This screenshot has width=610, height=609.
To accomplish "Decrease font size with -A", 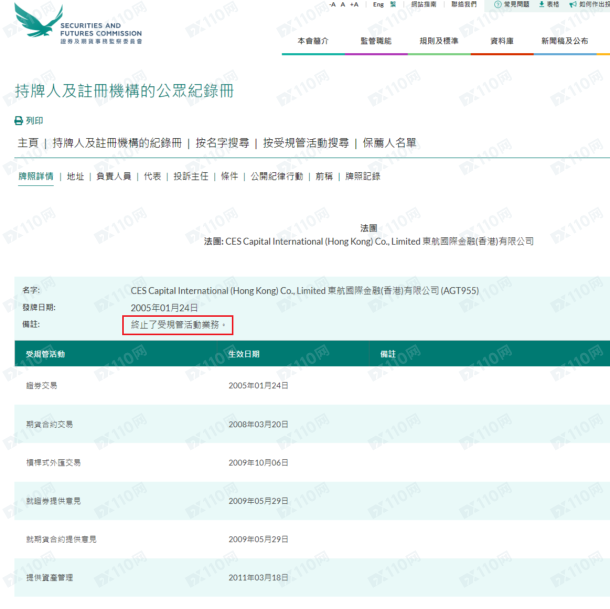I will (333, 4).
